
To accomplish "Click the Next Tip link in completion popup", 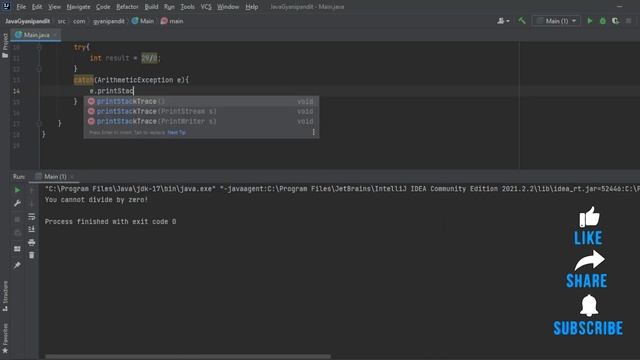I will click(176, 133).
